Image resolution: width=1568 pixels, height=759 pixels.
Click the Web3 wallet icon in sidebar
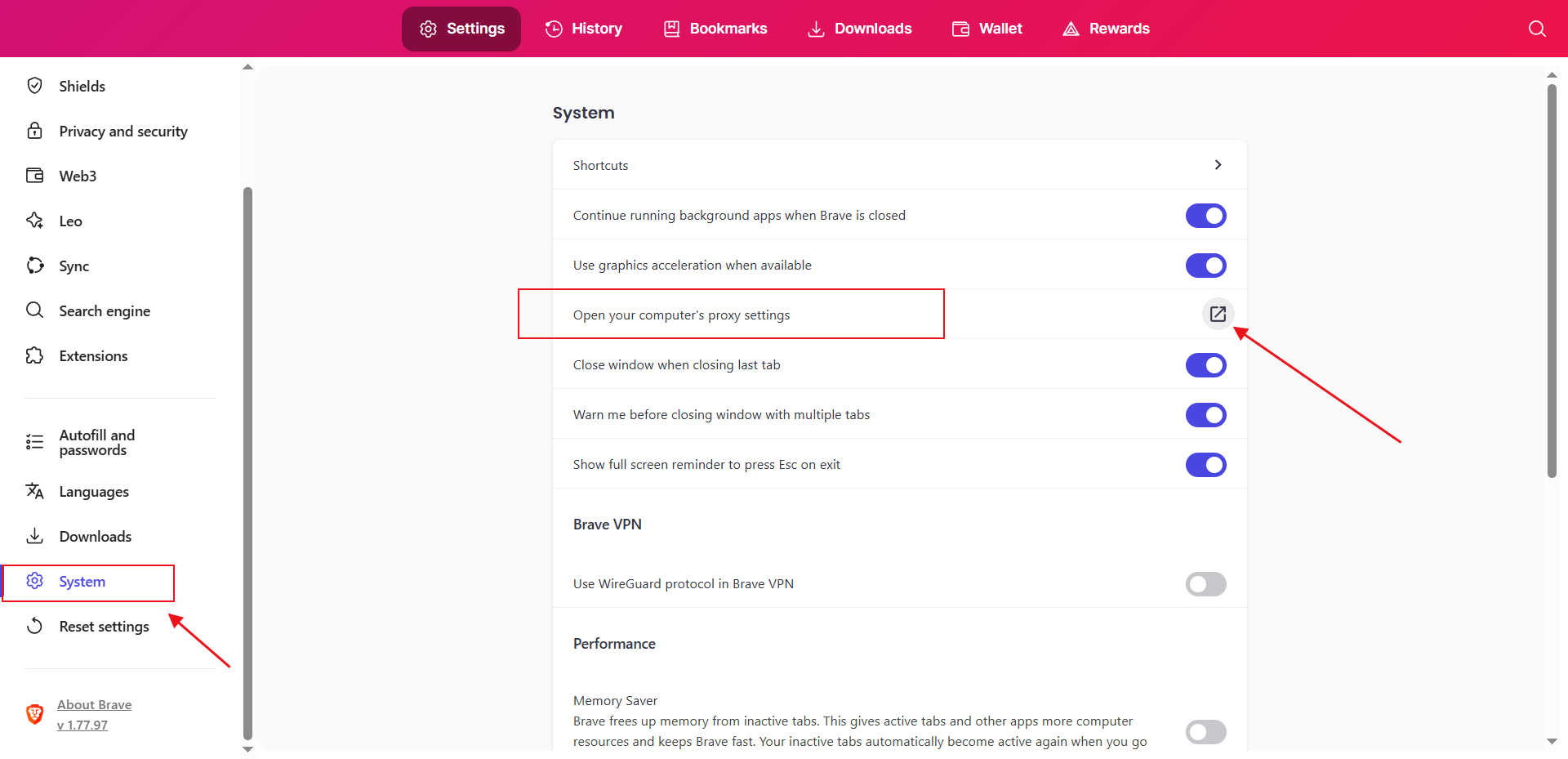click(x=34, y=176)
